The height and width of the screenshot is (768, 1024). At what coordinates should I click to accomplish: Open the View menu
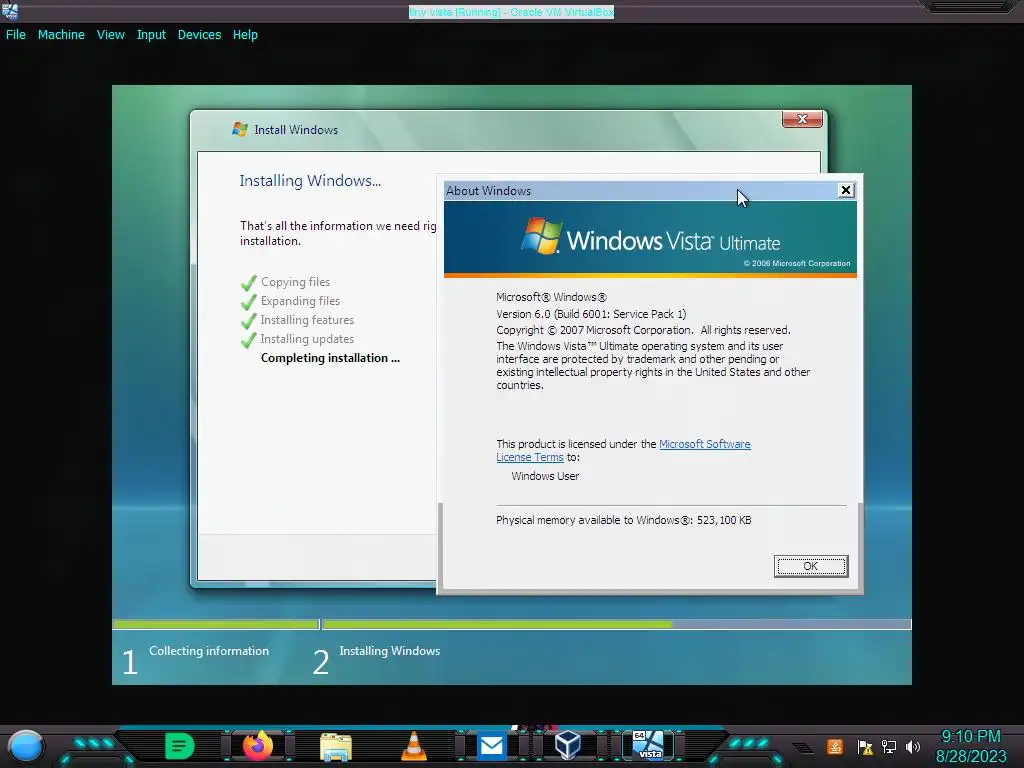(110, 35)
